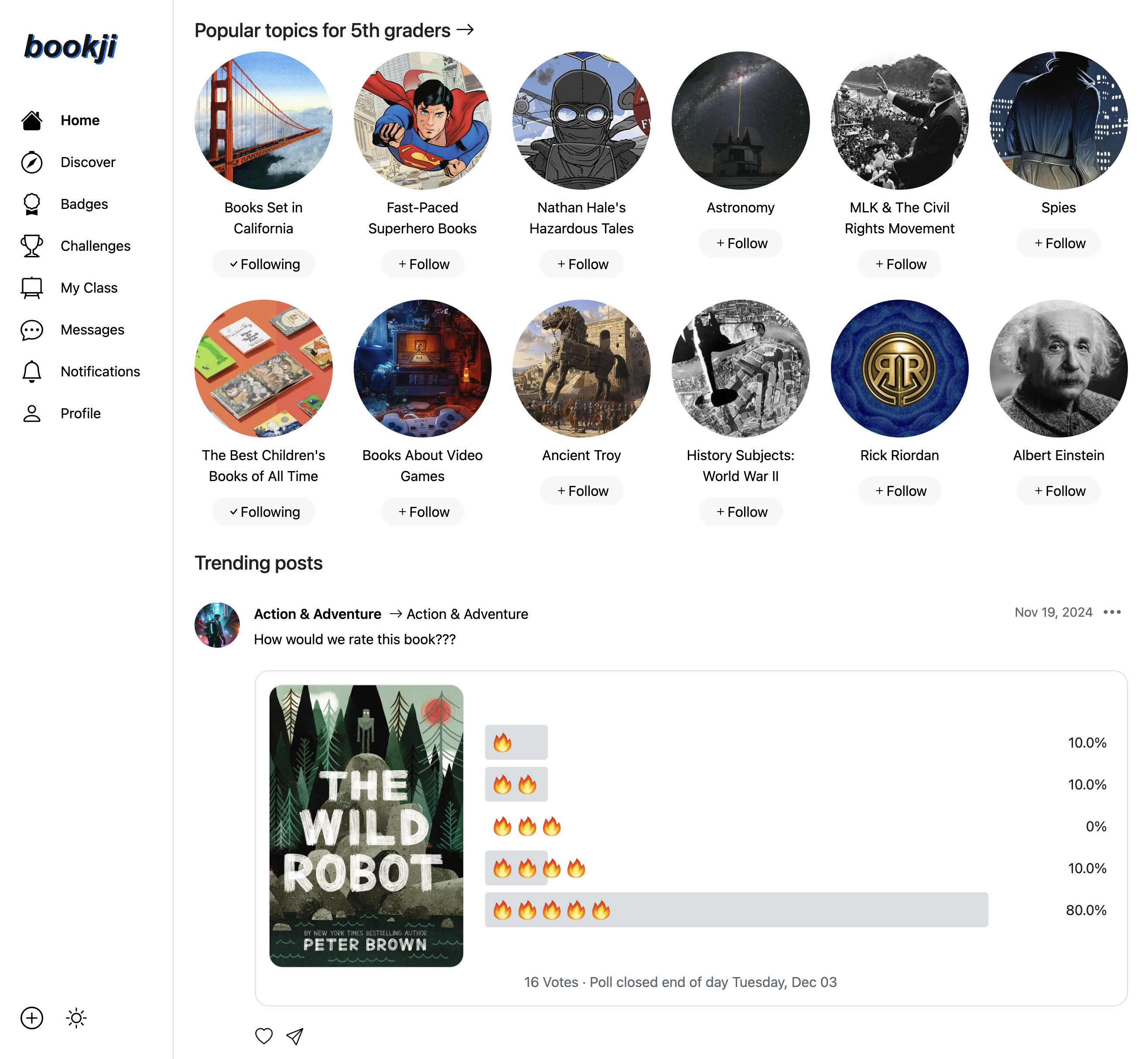This screenshot has height=1059, width=1148.
Task: Click My Class sidebar menu item
Action: click(x=89, y=287)
